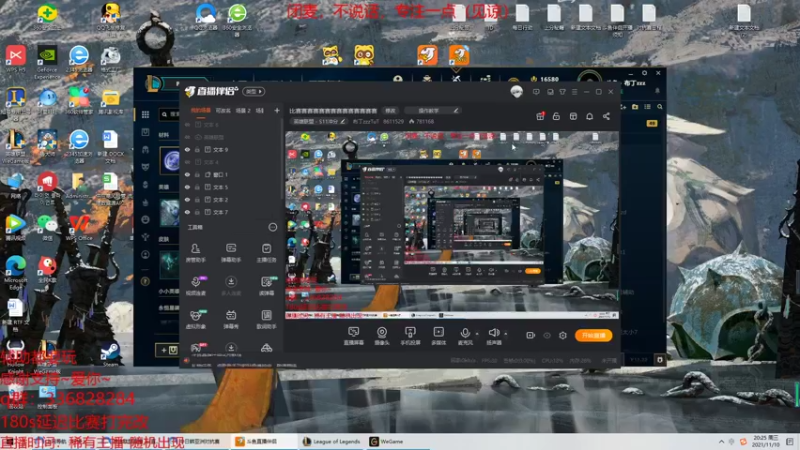This screenshot has height=450, width=800.
Task: Click the pencil icon beside 操作教学
Action: point(456,111)
